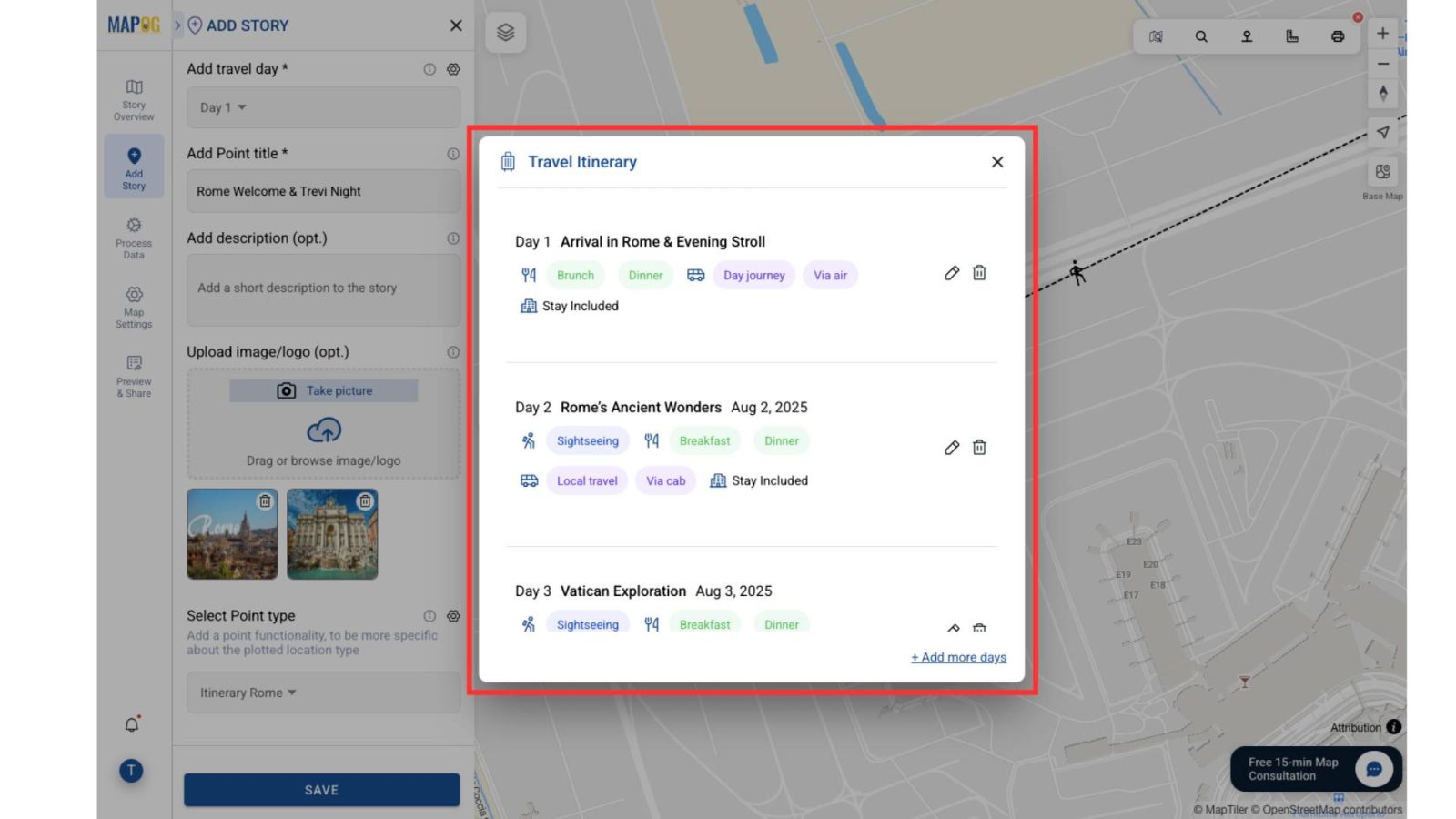Click the Add more days link

point(959,657)
